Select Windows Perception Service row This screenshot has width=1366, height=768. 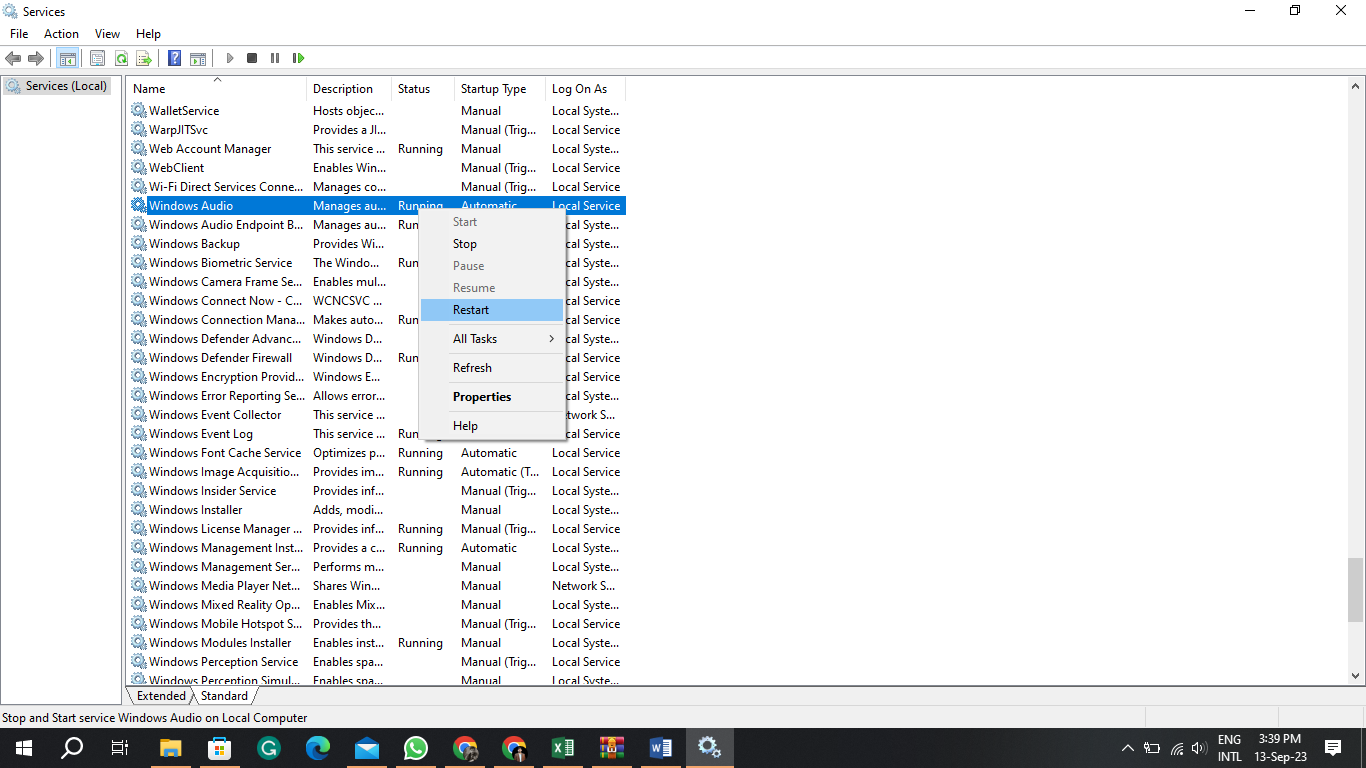(x=377, y=662)
